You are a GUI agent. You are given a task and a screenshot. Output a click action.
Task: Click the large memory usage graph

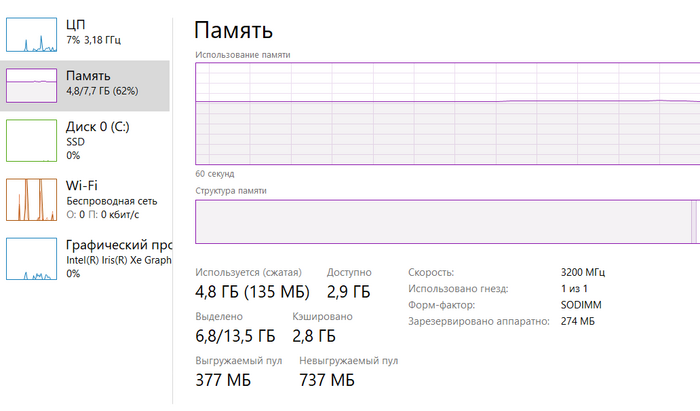click(447, 112)
